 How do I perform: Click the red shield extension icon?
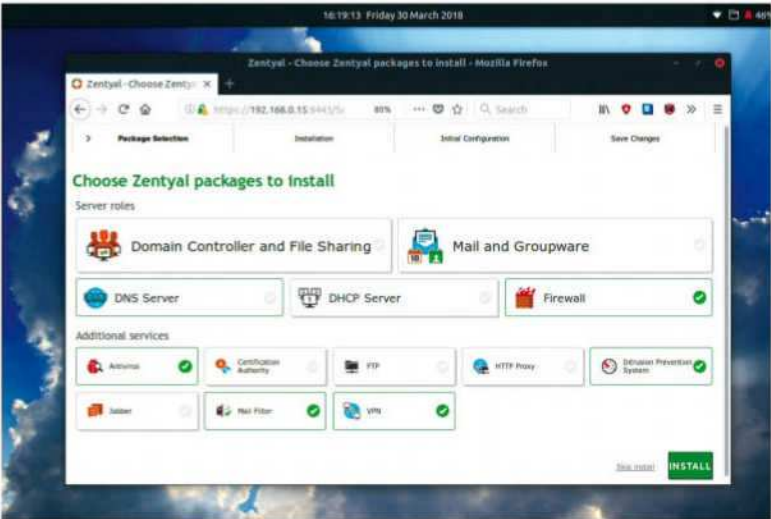tap(626, 109)
